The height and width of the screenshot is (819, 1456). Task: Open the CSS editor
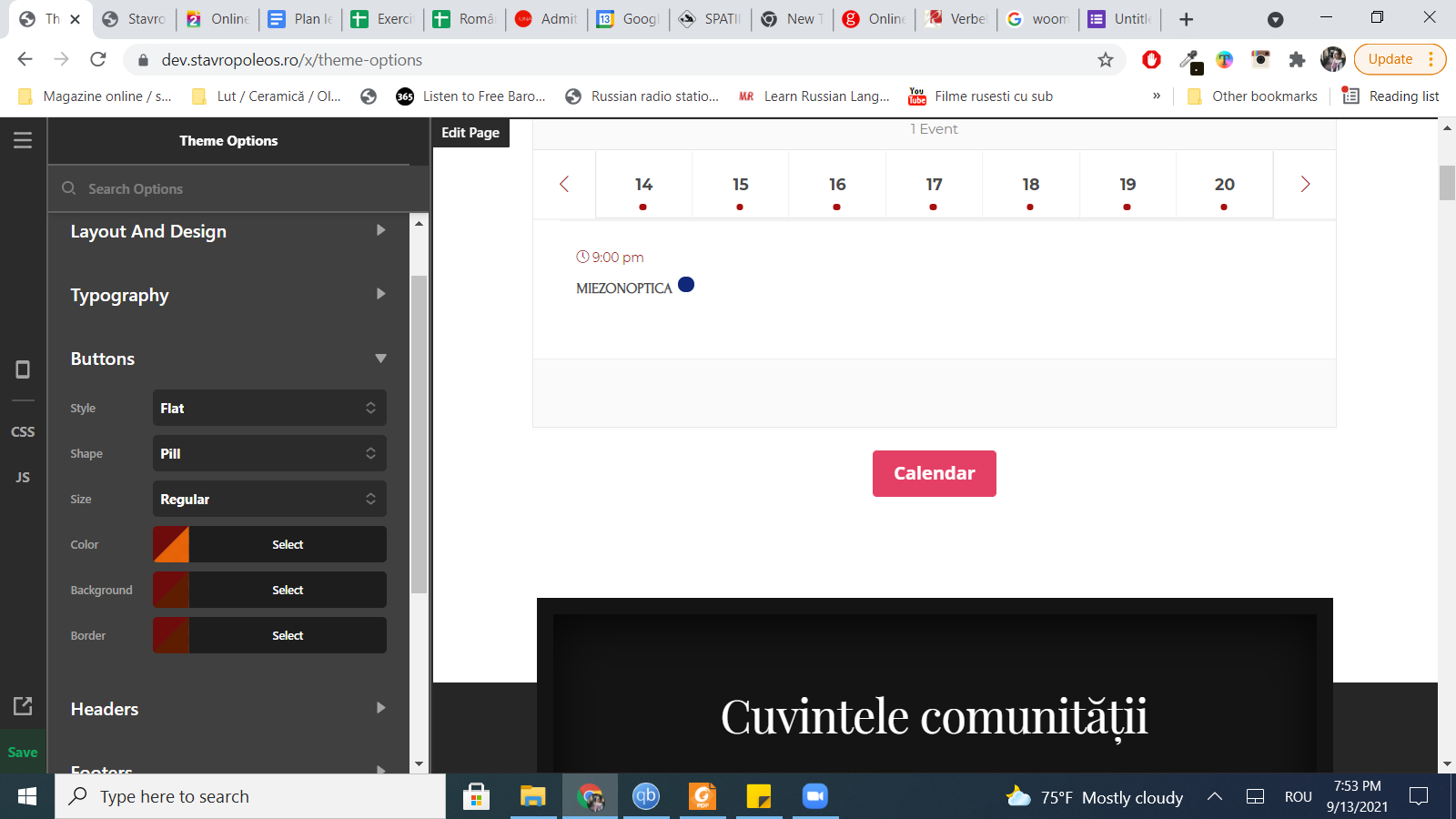click(x=23, y=431)
